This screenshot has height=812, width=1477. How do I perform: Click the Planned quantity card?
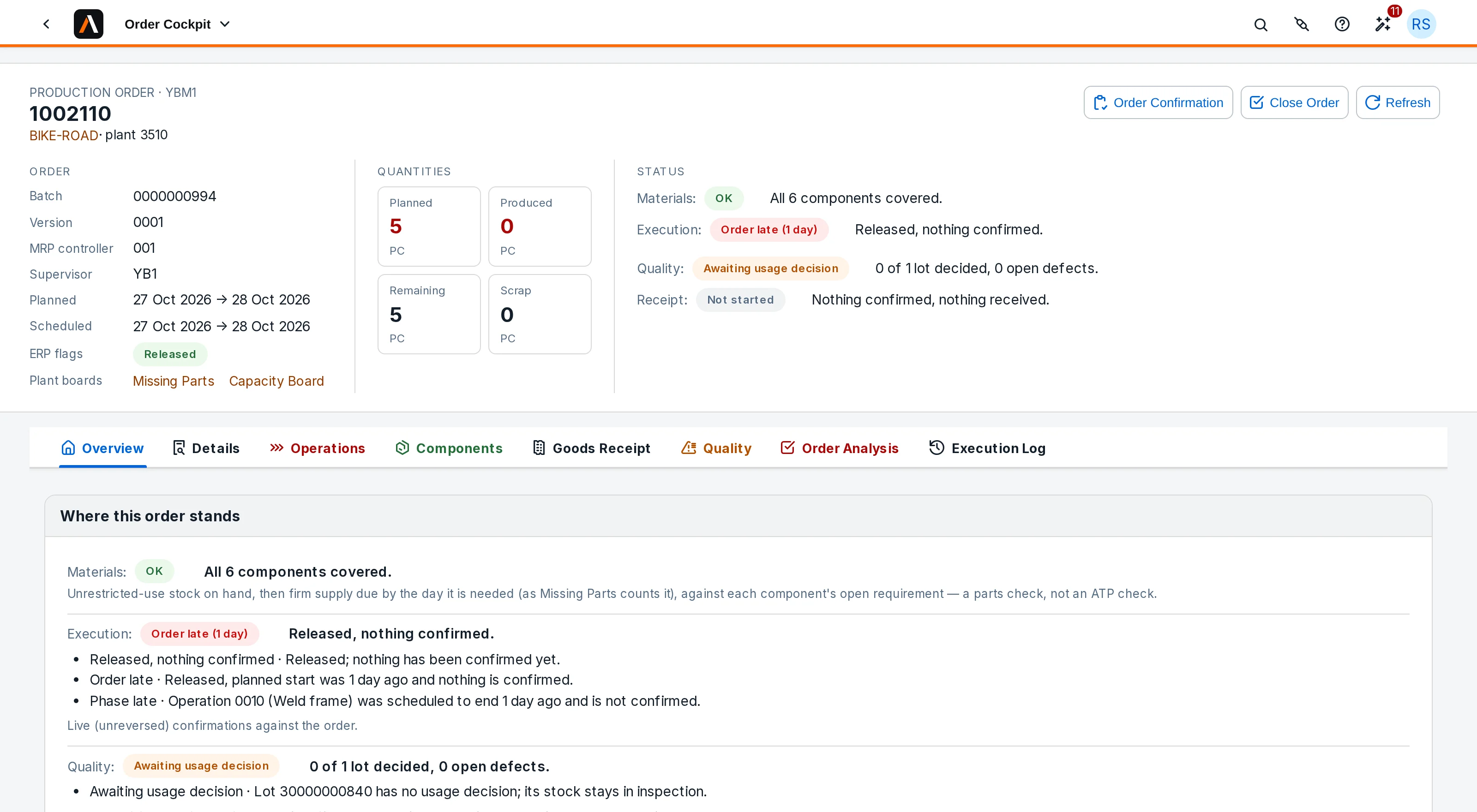click(429, 227)
